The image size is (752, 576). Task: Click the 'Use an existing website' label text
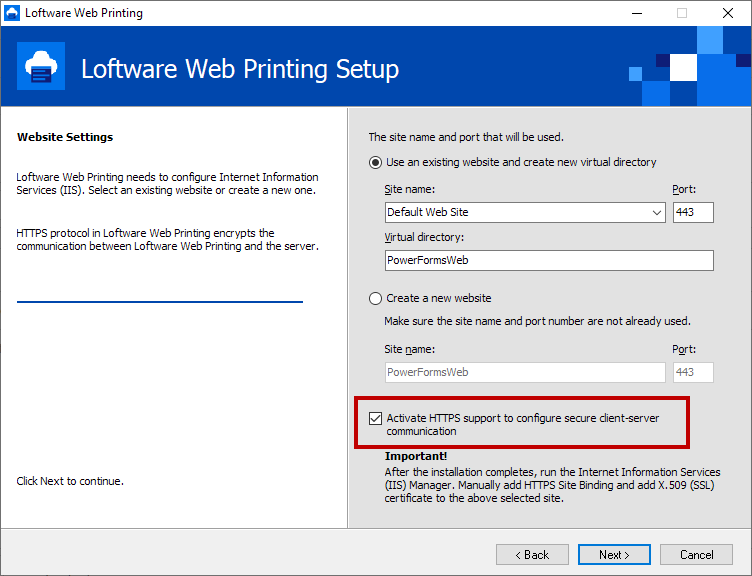pos(521,162)
